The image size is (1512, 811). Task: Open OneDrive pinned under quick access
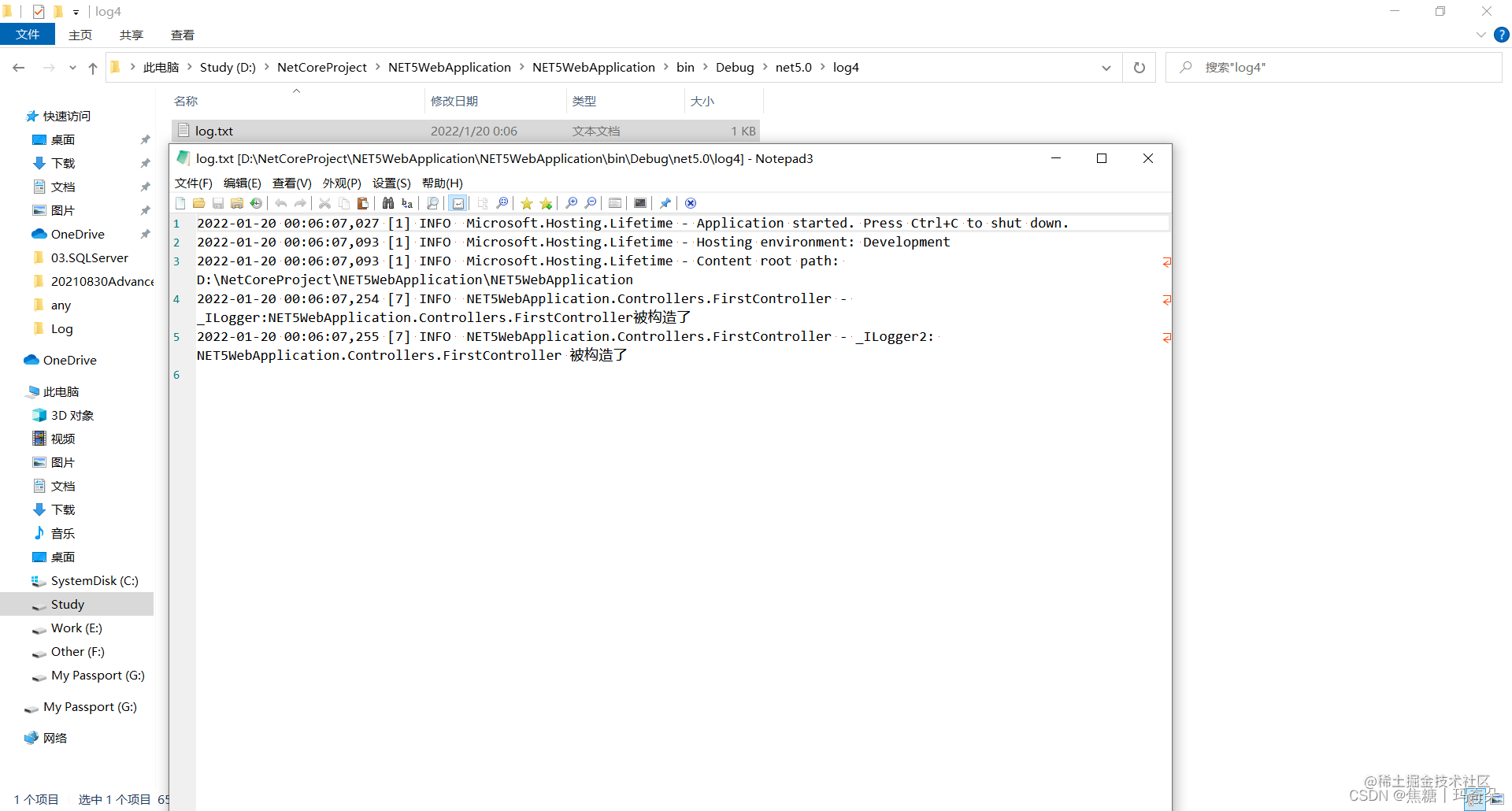pyautogui.click(x=77, y=234)
